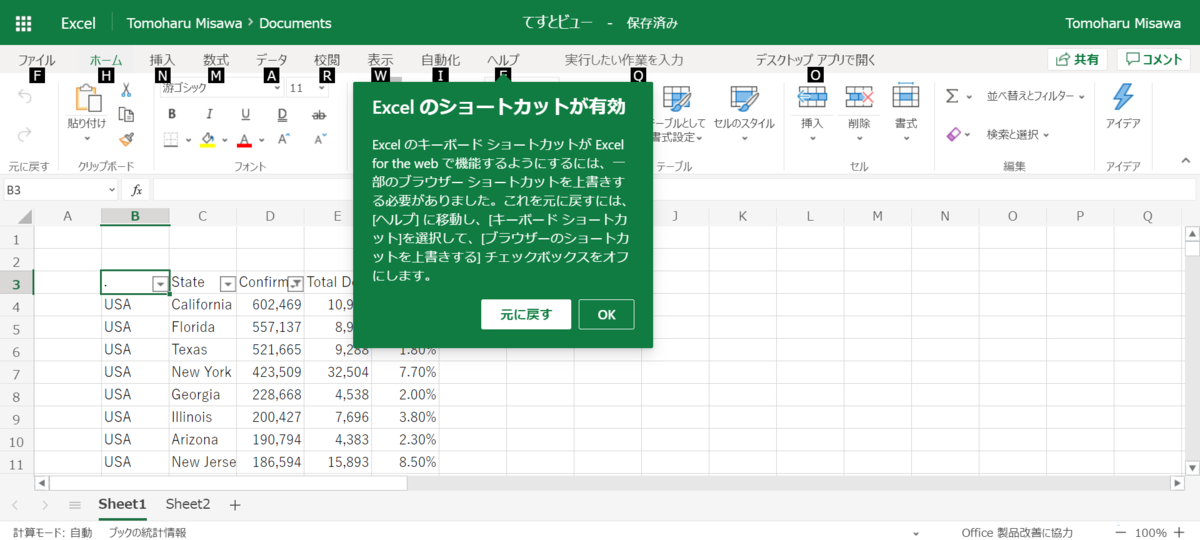Open the fill color dropdown arrow
Viewport: 1200px width, 540px height.
(224, 140)
